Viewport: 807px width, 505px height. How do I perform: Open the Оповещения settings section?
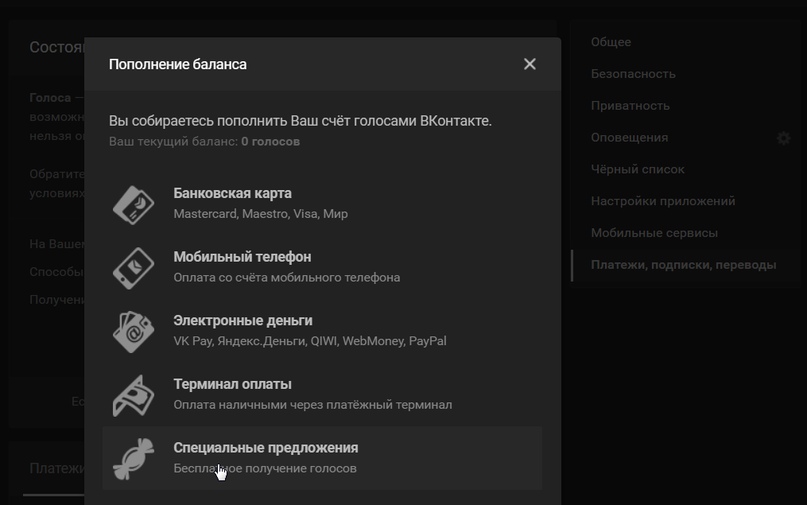coord(629,138)
